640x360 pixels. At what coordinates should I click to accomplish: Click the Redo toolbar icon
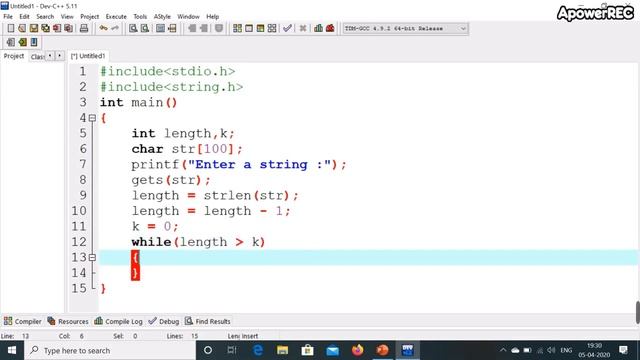click(115, 28)
